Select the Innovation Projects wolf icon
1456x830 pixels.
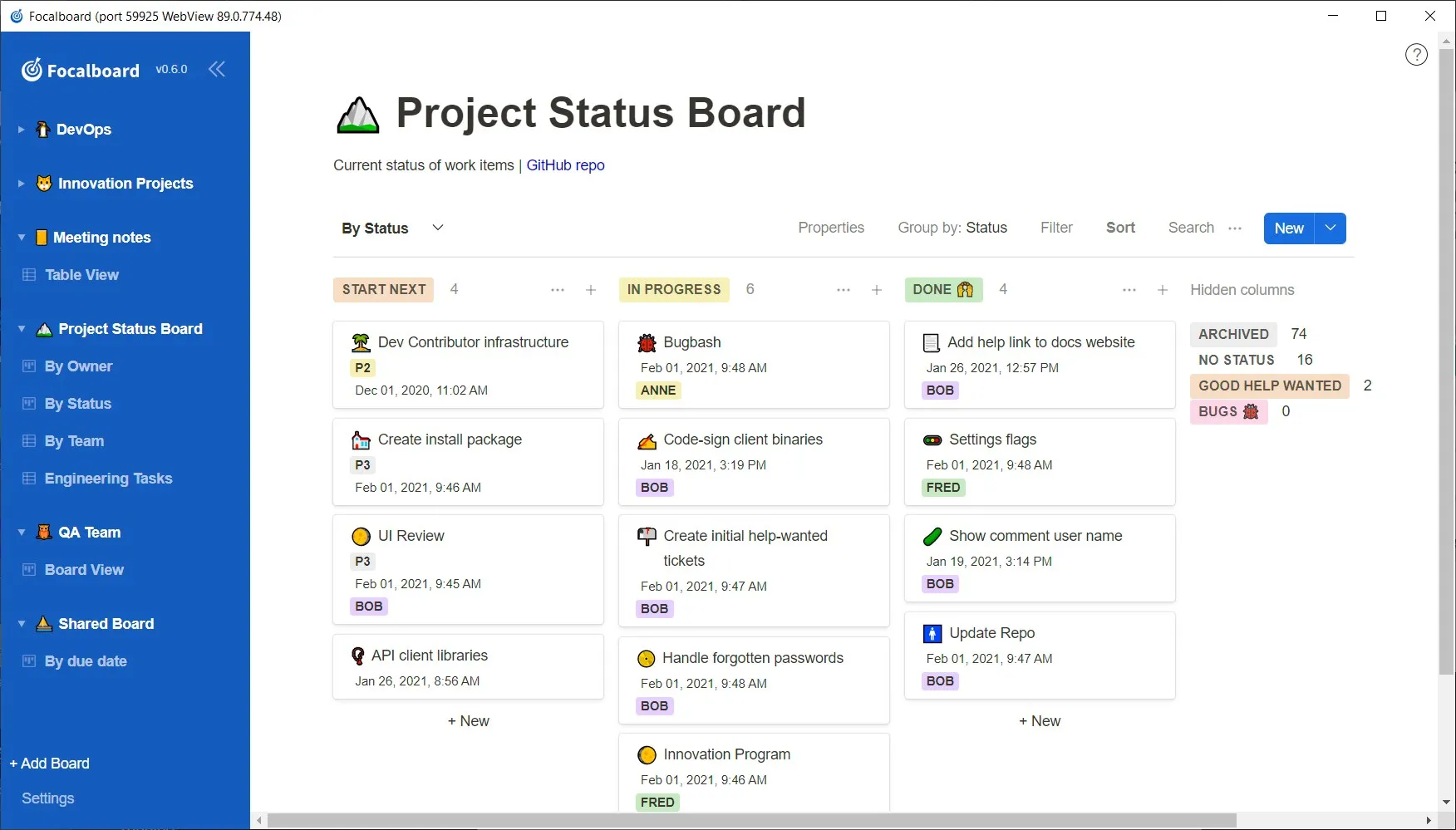coord(42,183)
